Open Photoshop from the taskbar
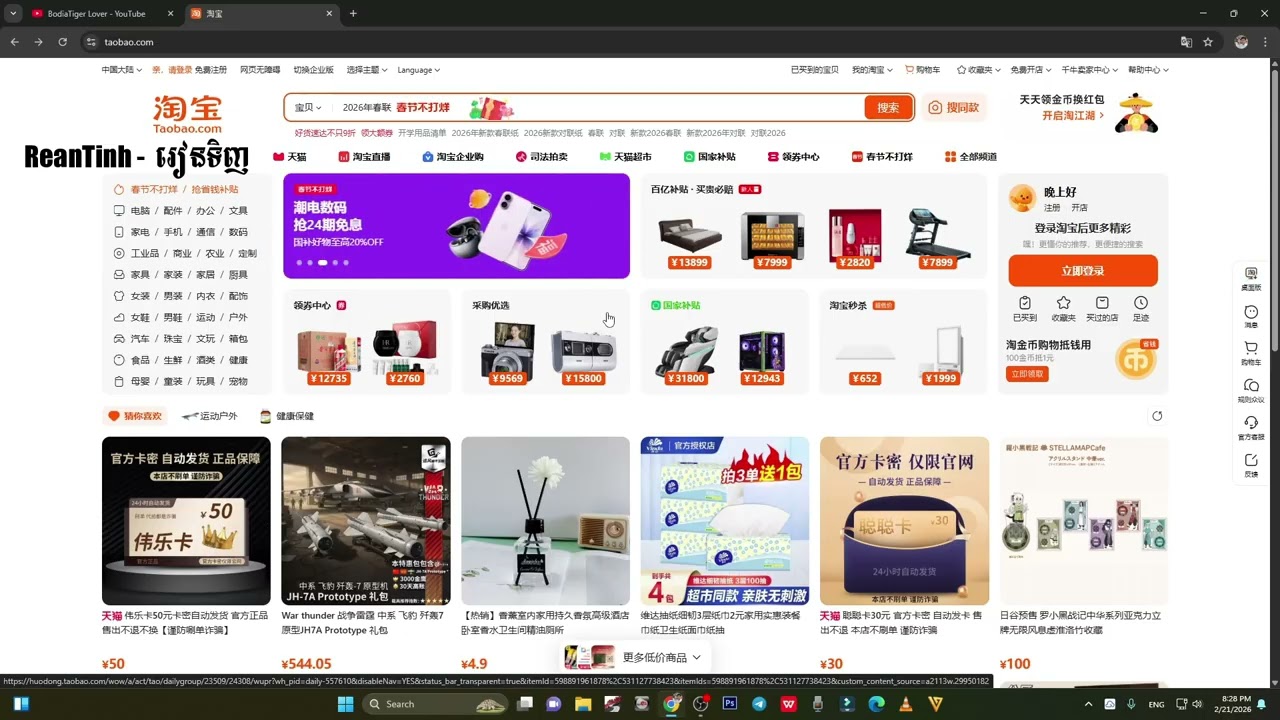The width and height of the screenshot is (1280, 720). coord(729,704)
